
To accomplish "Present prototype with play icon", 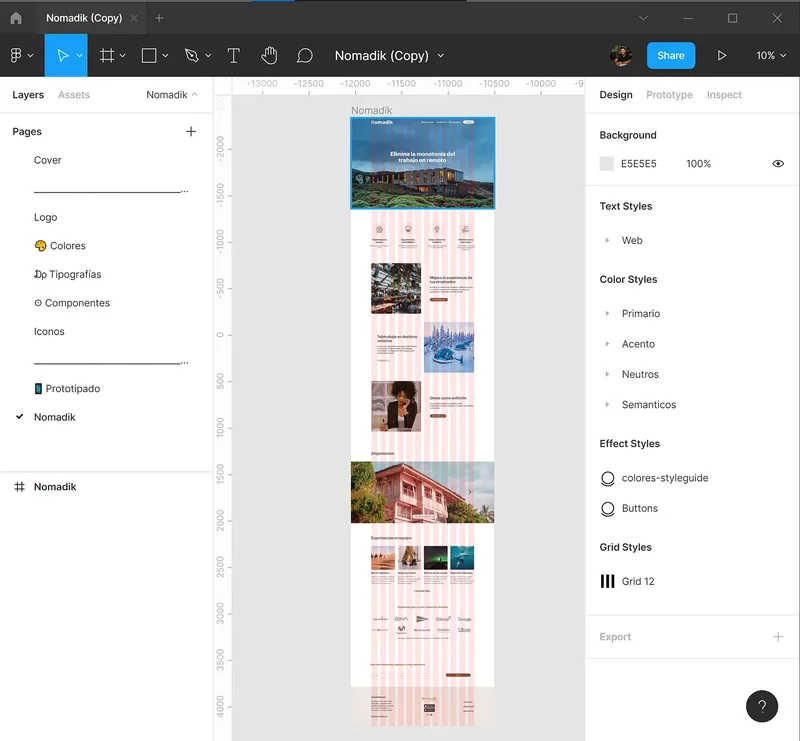I will (x=721, y=55).
